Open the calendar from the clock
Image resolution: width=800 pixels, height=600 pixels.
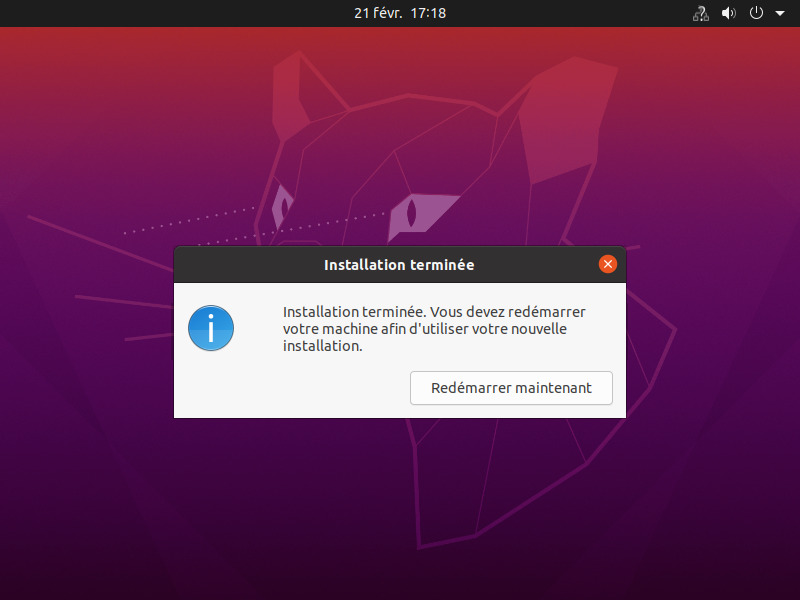click(x=399, y=13)
